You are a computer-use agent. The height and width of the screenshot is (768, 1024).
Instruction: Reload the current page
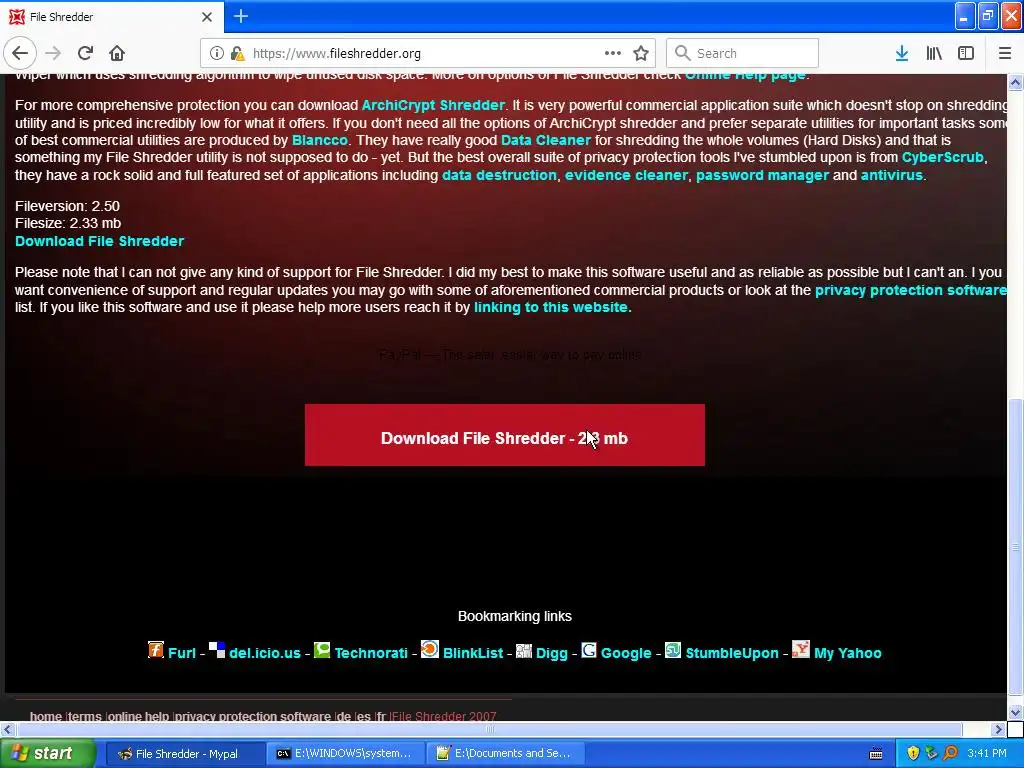pyautogui.click(x=86, y=53)
